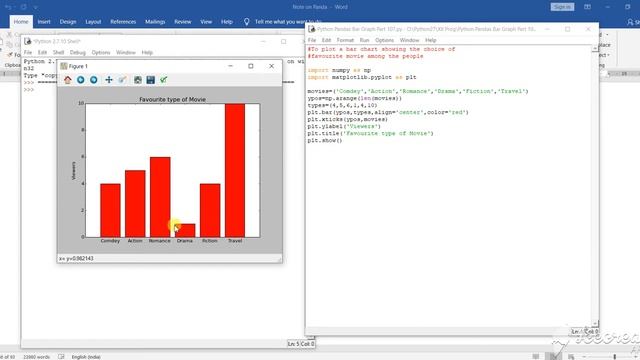Maximize the Figure 1 window
The image size is (640, 360).
coord(251,66)
